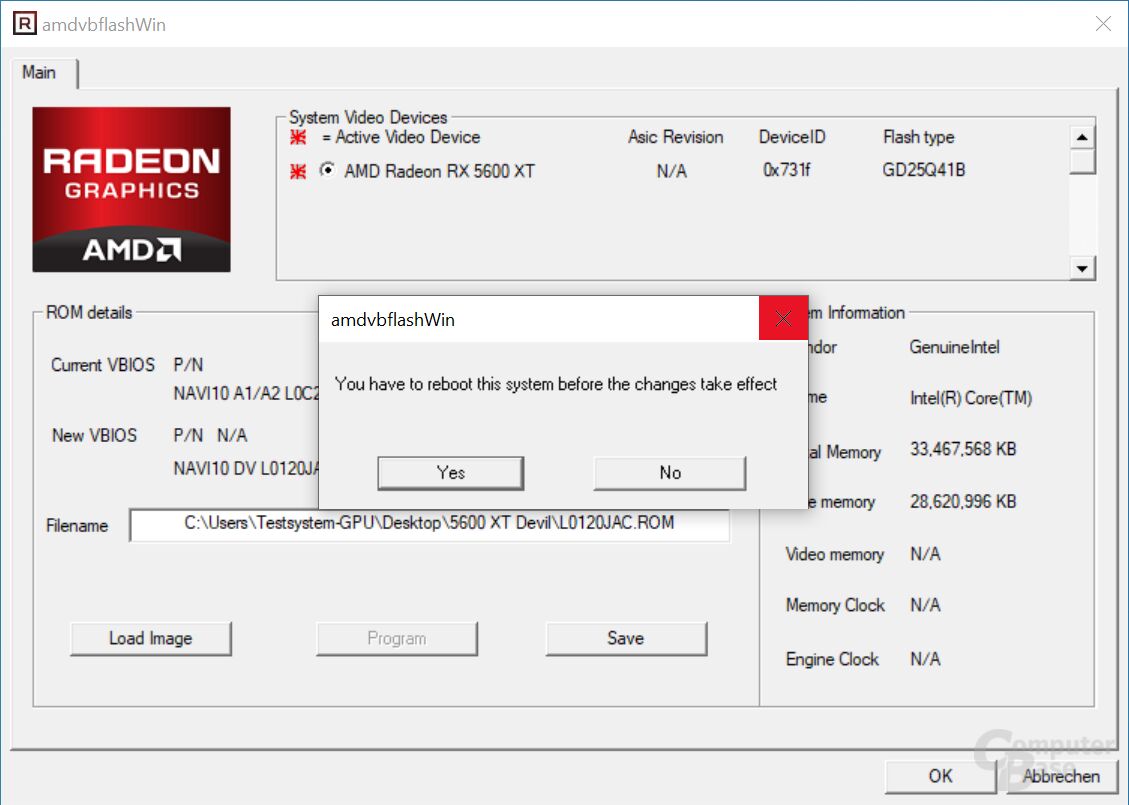Viewport: 1129px width, 805px height.
Task: Click the OK button in the main window
Action: coord(940,776)
